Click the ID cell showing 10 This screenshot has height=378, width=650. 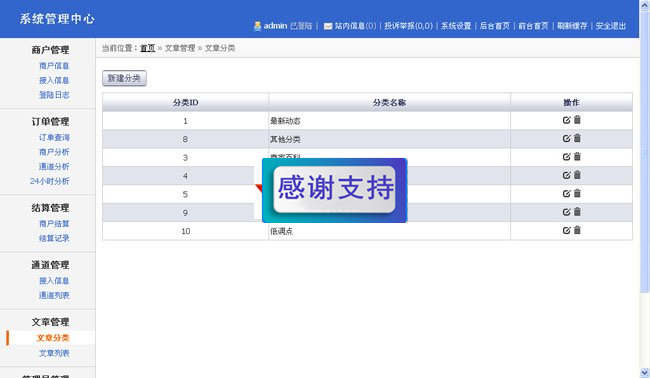pos(185,231)
